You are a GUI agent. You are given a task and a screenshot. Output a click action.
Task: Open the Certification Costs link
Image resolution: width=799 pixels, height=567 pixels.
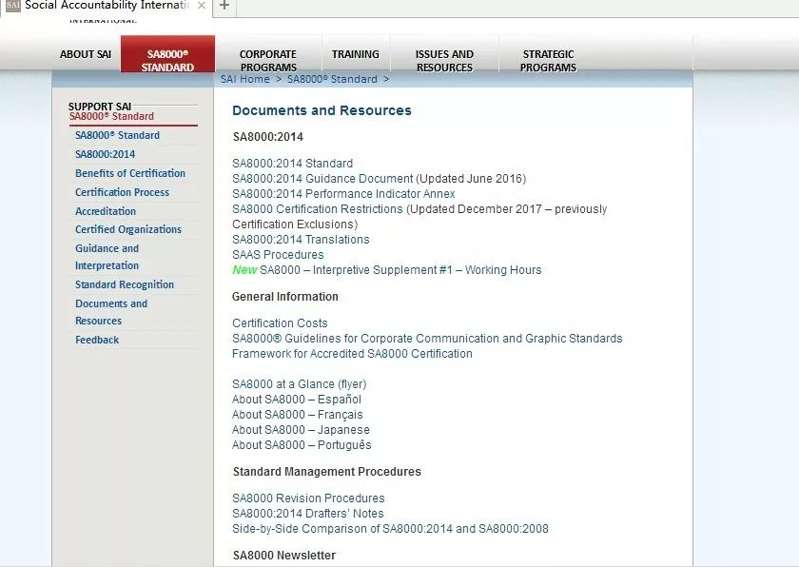[x=279, y=323]
